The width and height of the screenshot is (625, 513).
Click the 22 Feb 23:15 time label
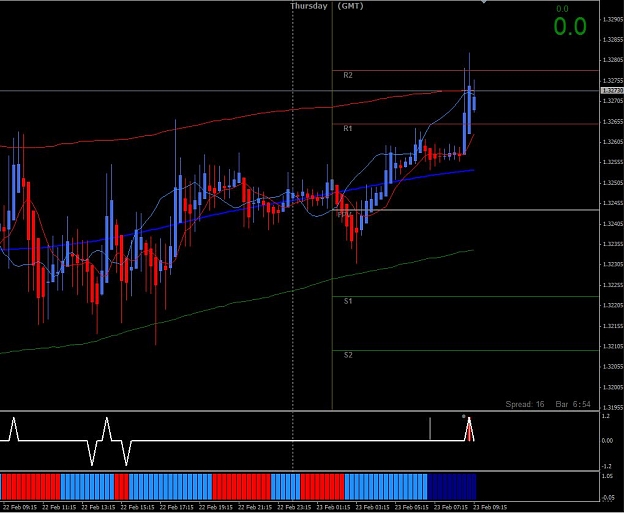(x=294, y=507)
